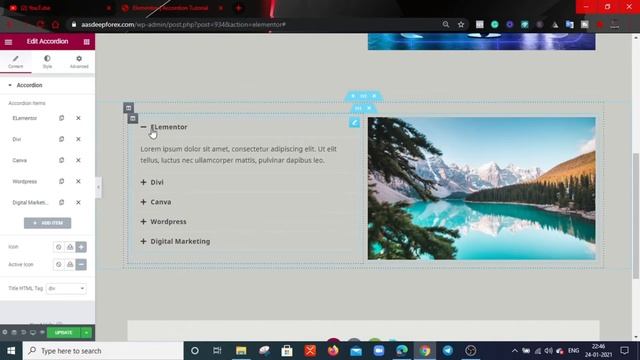The height and width of the screenshot is (360, 640).
Task: Add section using the section handle plus
Action: (353, 96)
